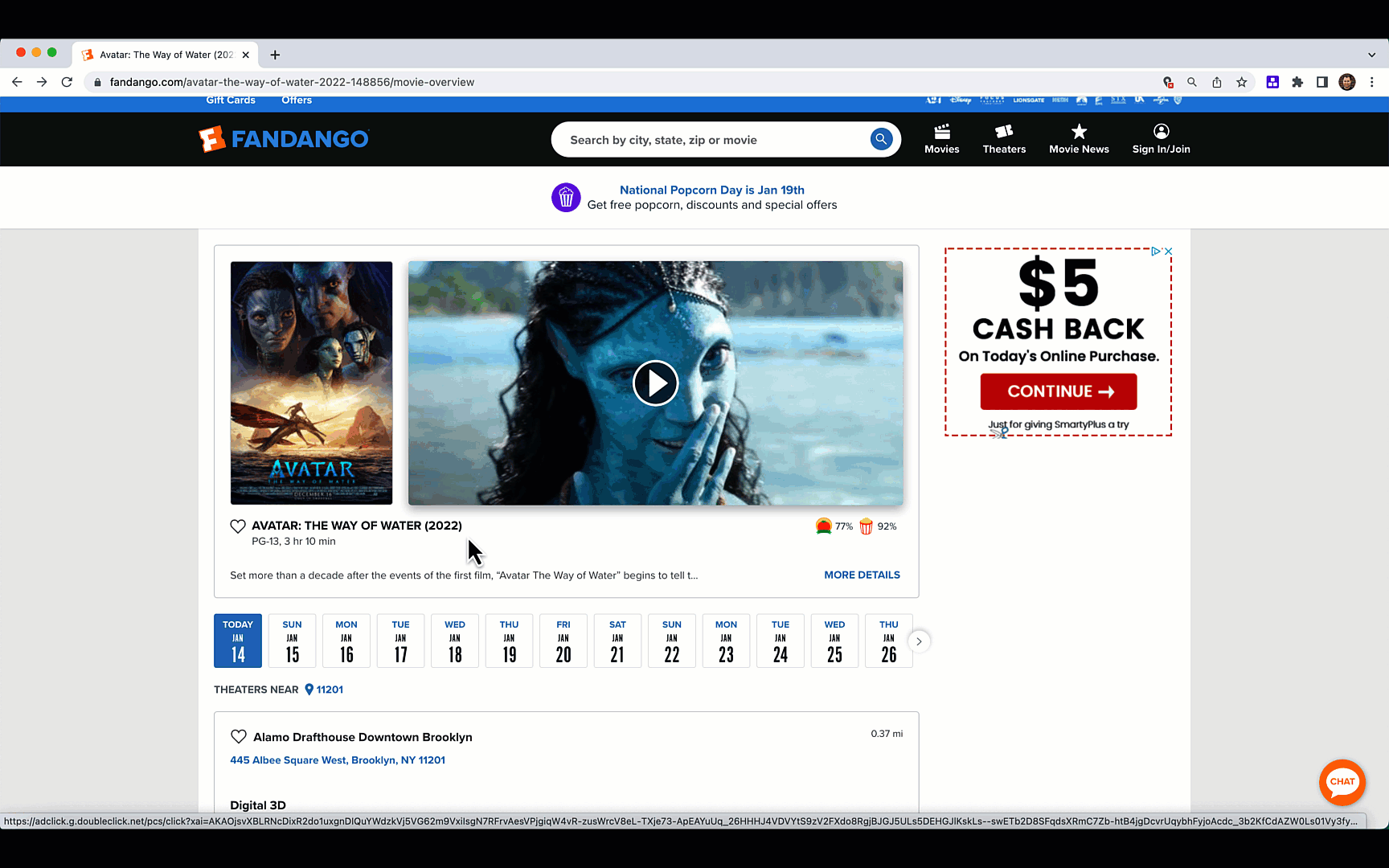
Task: Click the address bar URL
Action: 292,82
